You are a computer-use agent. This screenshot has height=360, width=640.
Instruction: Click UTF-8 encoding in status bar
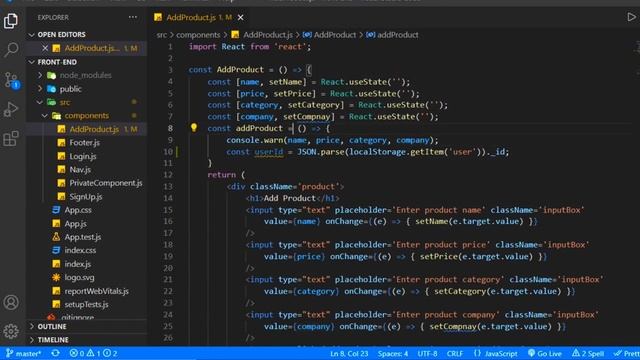(427, 353)
